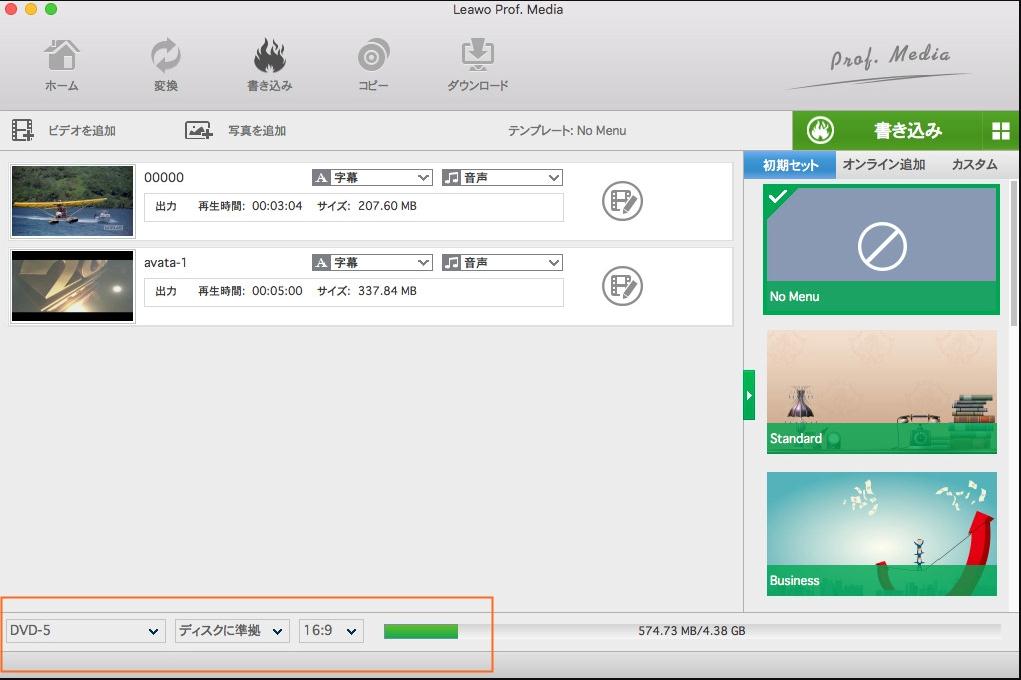Screen dimensions: 1021x680
Task: Click the ビデオを追加 add video label
Action: tap(82, 131)
